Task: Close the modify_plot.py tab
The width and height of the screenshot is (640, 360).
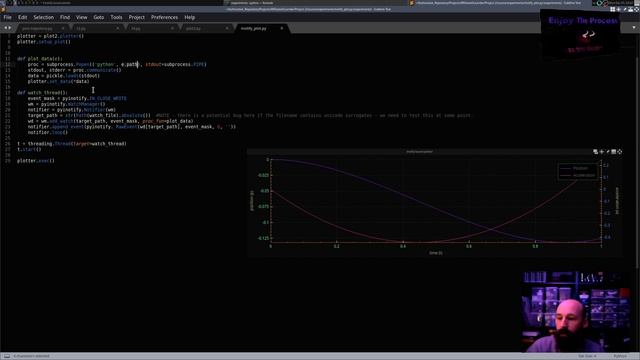Action: click(282, 29)
